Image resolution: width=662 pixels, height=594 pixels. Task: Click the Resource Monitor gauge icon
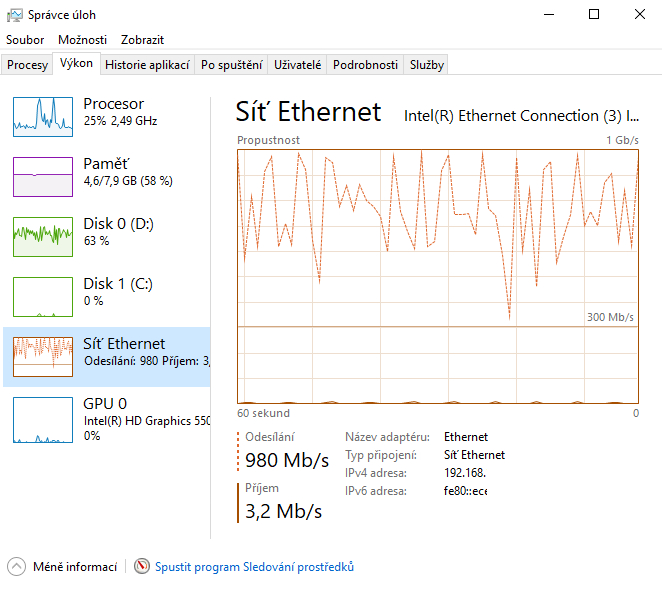(x=142, y=566)
